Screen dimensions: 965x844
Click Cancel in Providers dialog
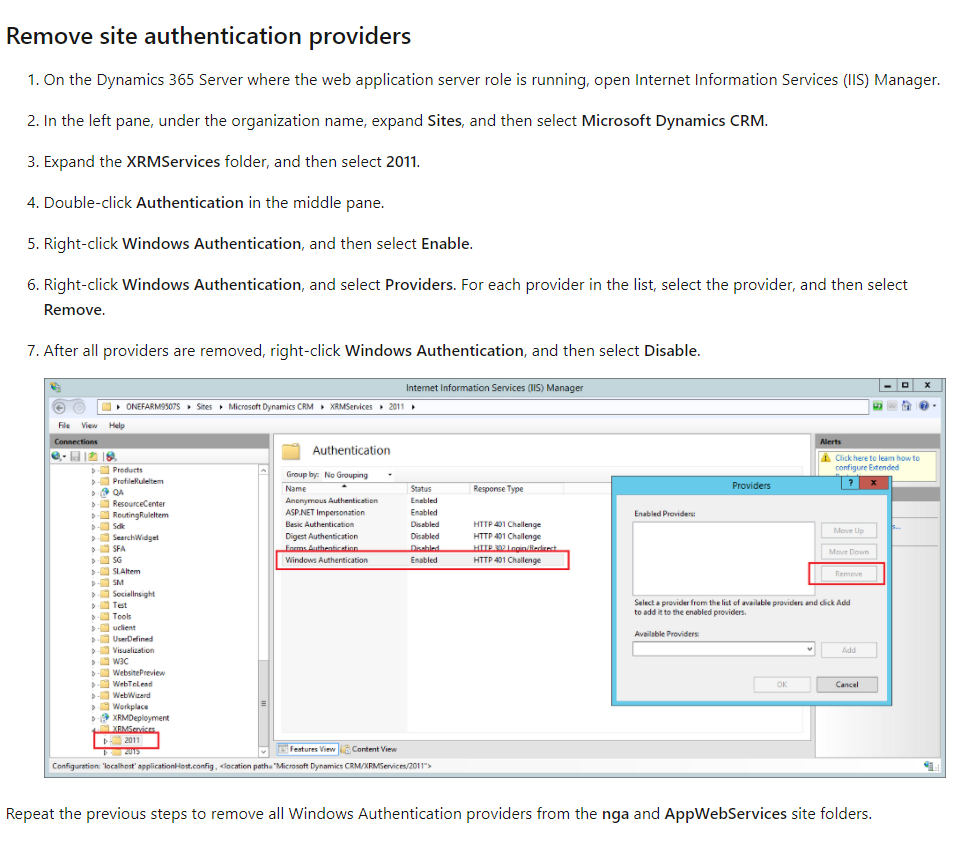coord(847,685)
